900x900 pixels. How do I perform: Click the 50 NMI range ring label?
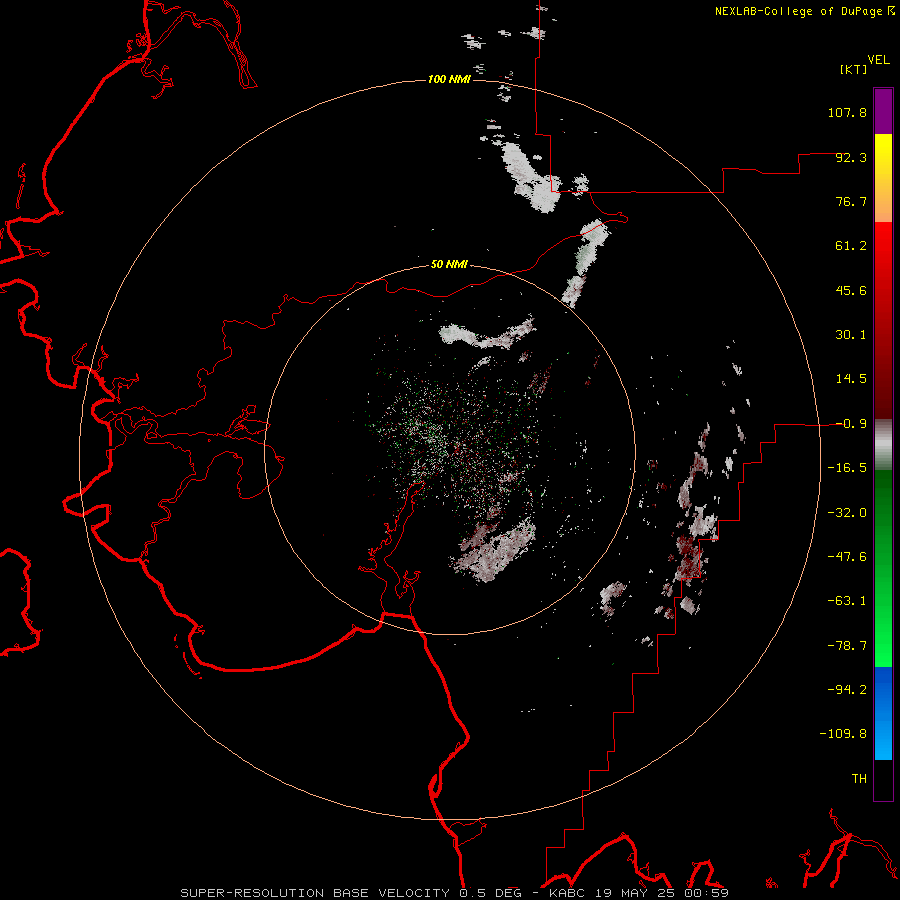(449, 265)
